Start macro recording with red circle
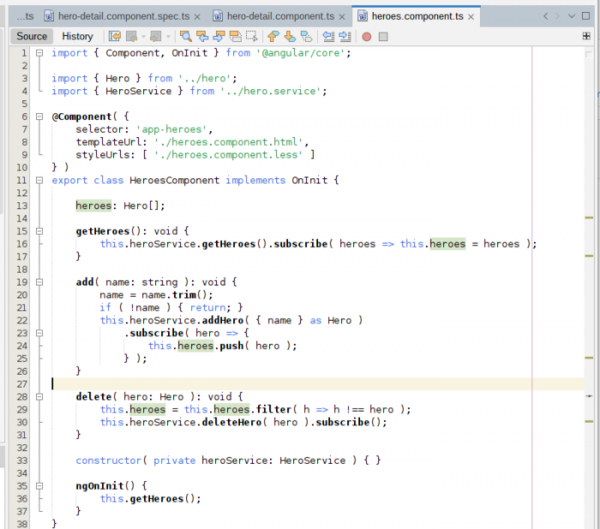This screenshot has height=529, width=600. [367, 36]
